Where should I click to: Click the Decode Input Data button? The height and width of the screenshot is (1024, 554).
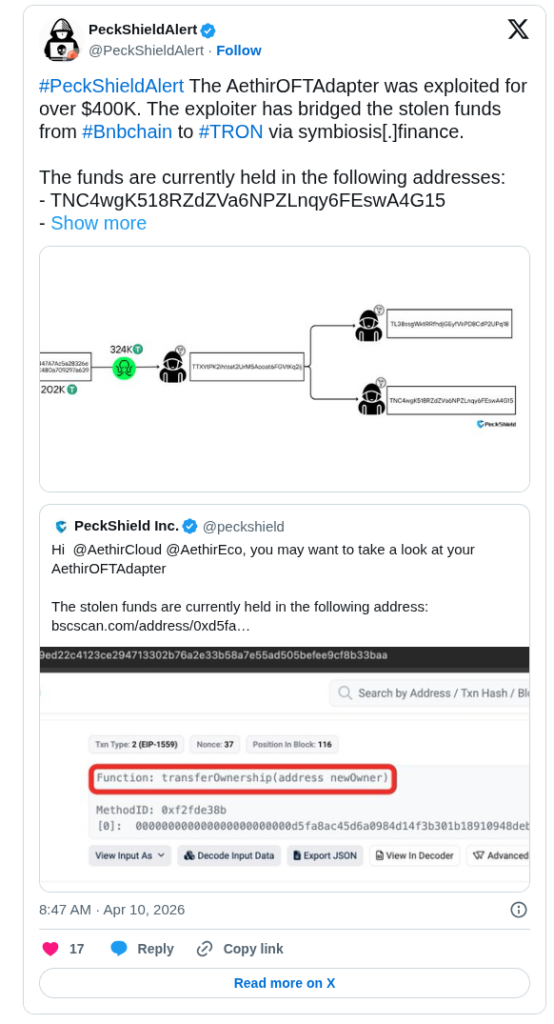point(229,856)
